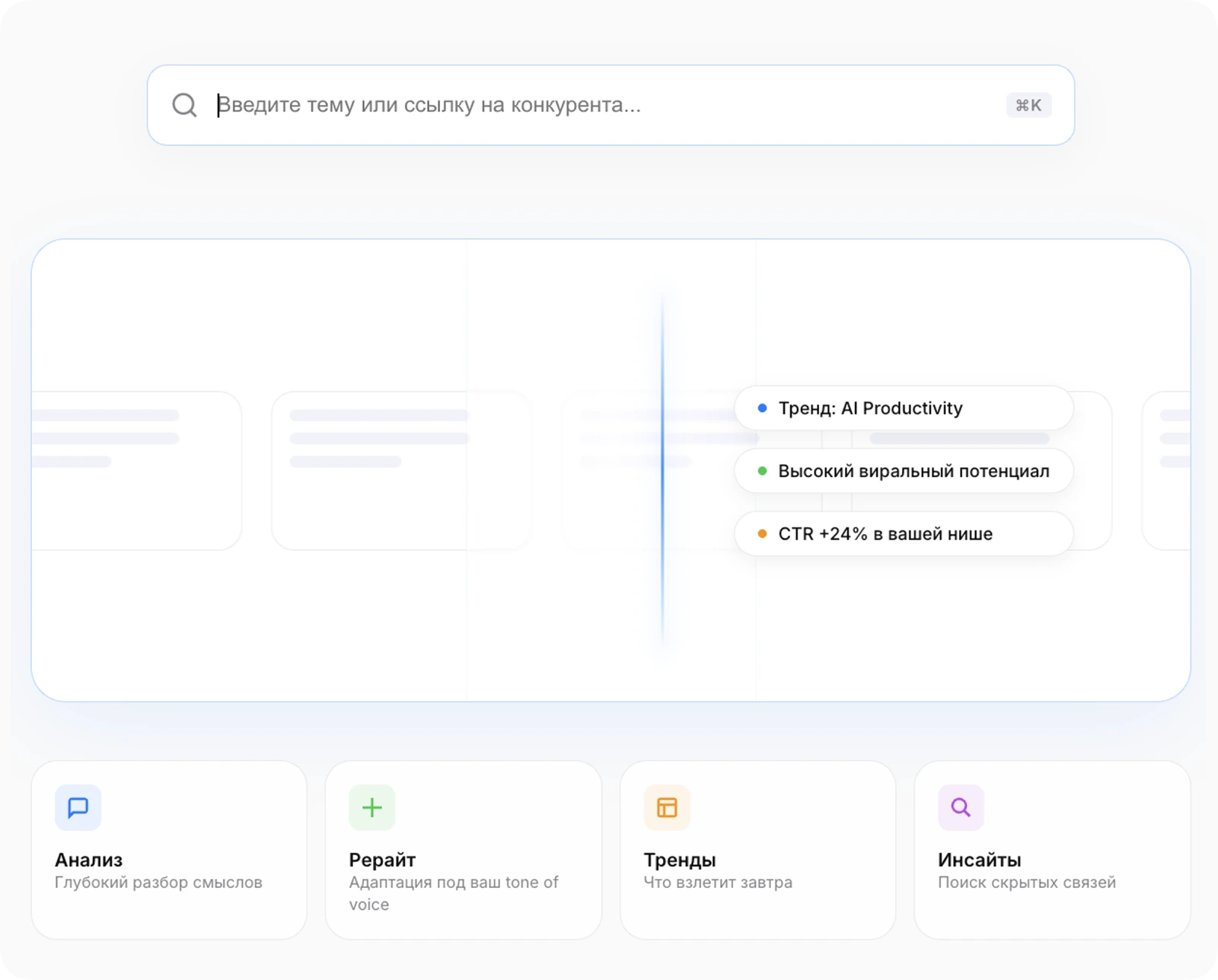Click the 'Адаптация под ваш tone of voice' text

(454, 893)
